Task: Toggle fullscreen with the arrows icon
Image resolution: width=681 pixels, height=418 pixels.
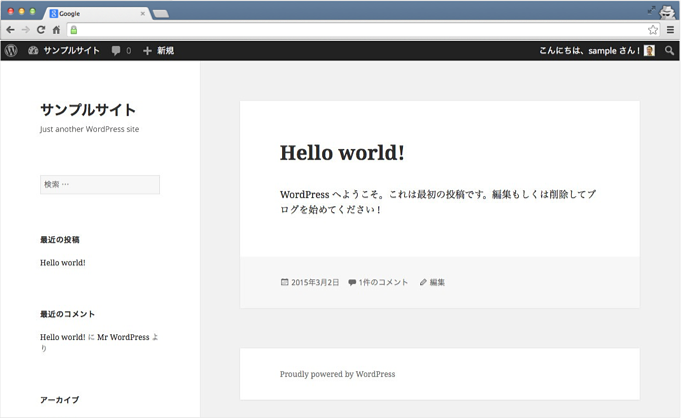Action: coord(651,10)
